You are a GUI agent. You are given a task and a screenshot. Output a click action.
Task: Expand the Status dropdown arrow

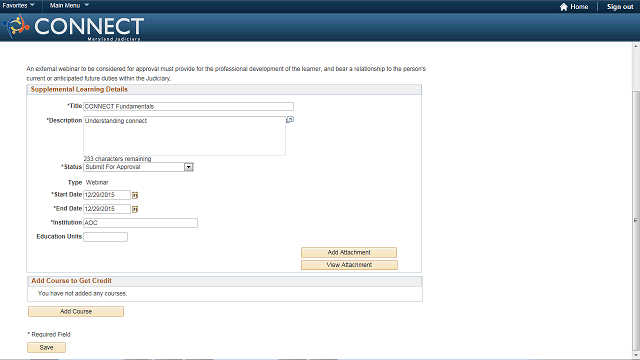point(188,167)
